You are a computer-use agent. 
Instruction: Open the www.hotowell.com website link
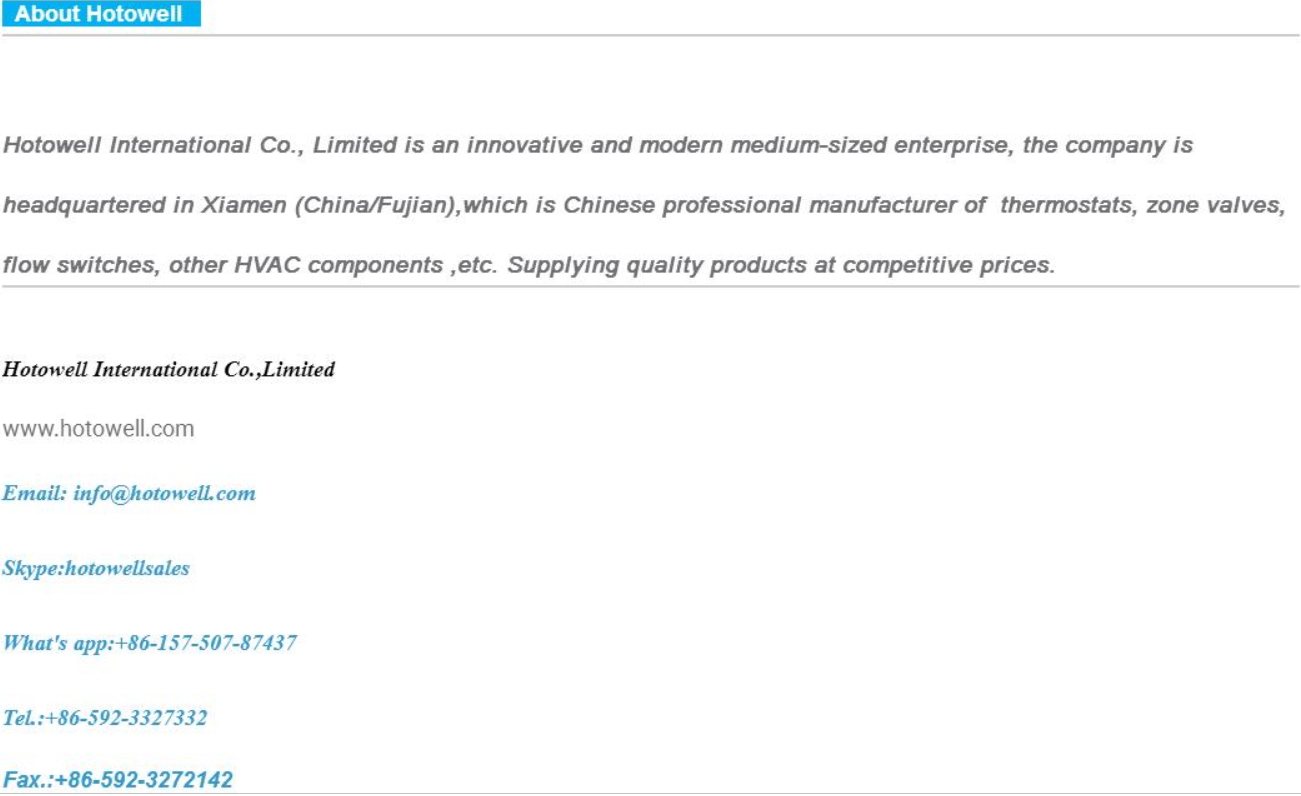[x=98, y=429]
